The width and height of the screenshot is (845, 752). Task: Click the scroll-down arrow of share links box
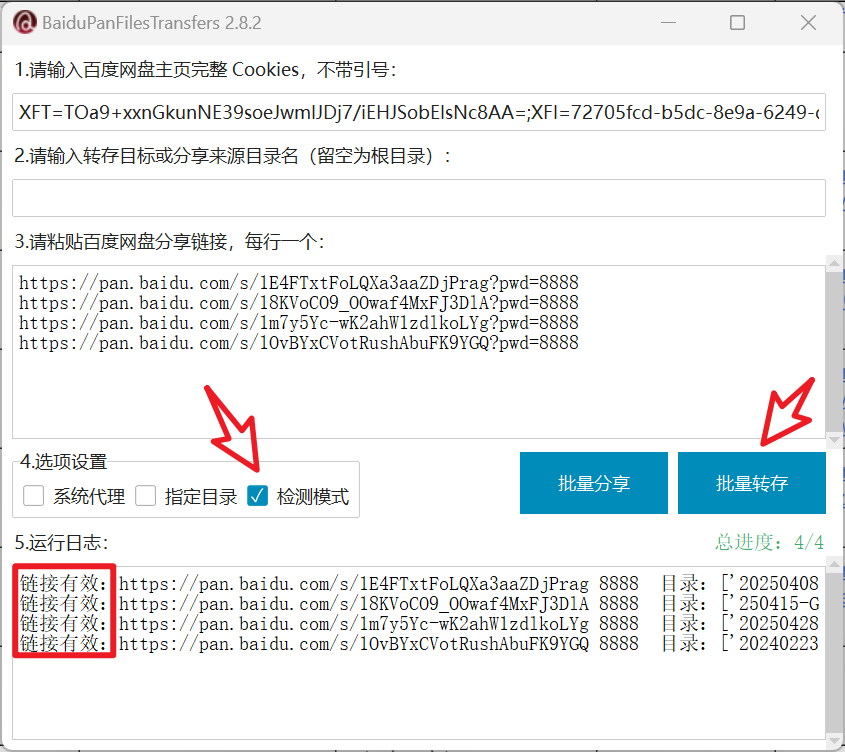pyautogui.click(x=833, y=439)
